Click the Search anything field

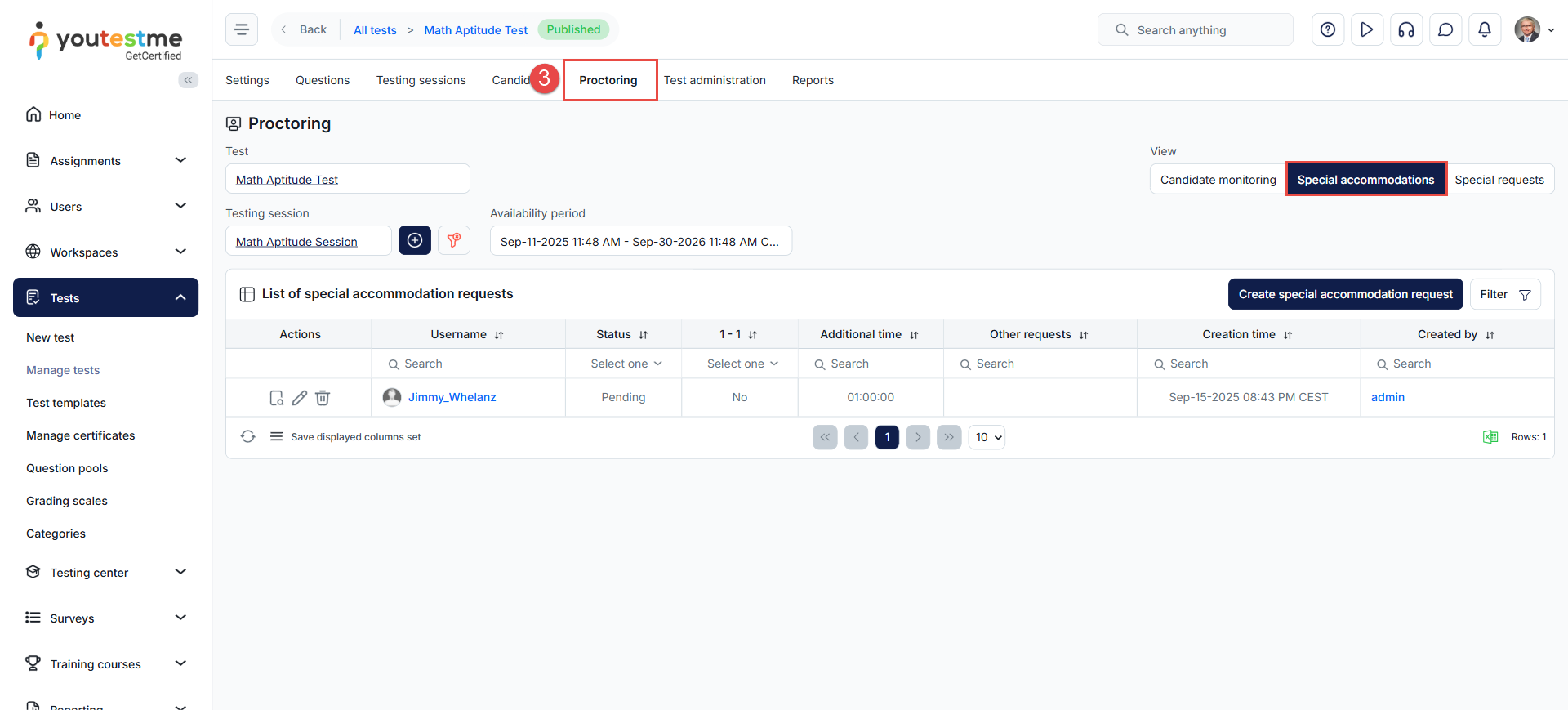1196,30
